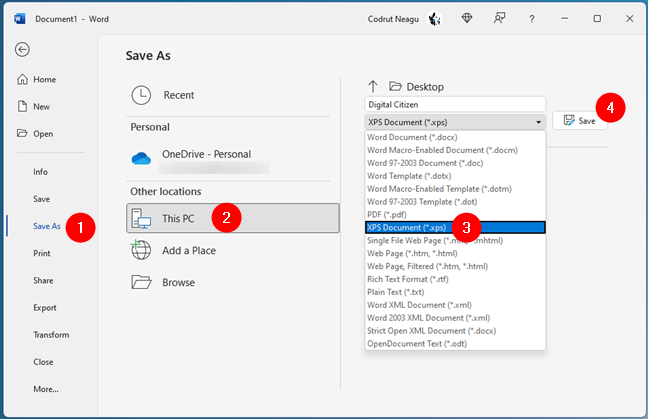Image resolution: width=648 pixels, height=419 pixels.
Task: Open the More... sidebar entry
Action: pos(46,389)
